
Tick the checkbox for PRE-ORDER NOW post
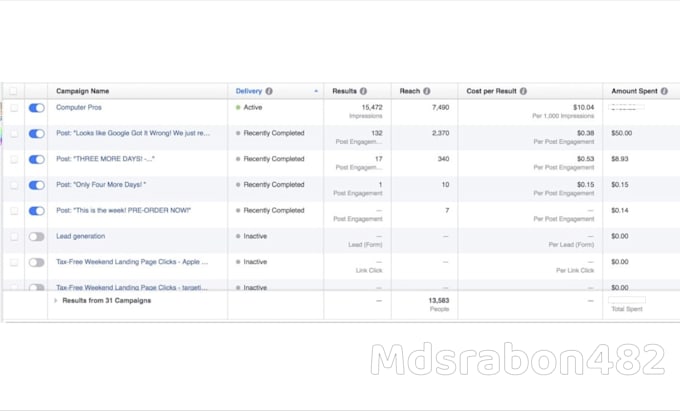(x=14, y=211)
